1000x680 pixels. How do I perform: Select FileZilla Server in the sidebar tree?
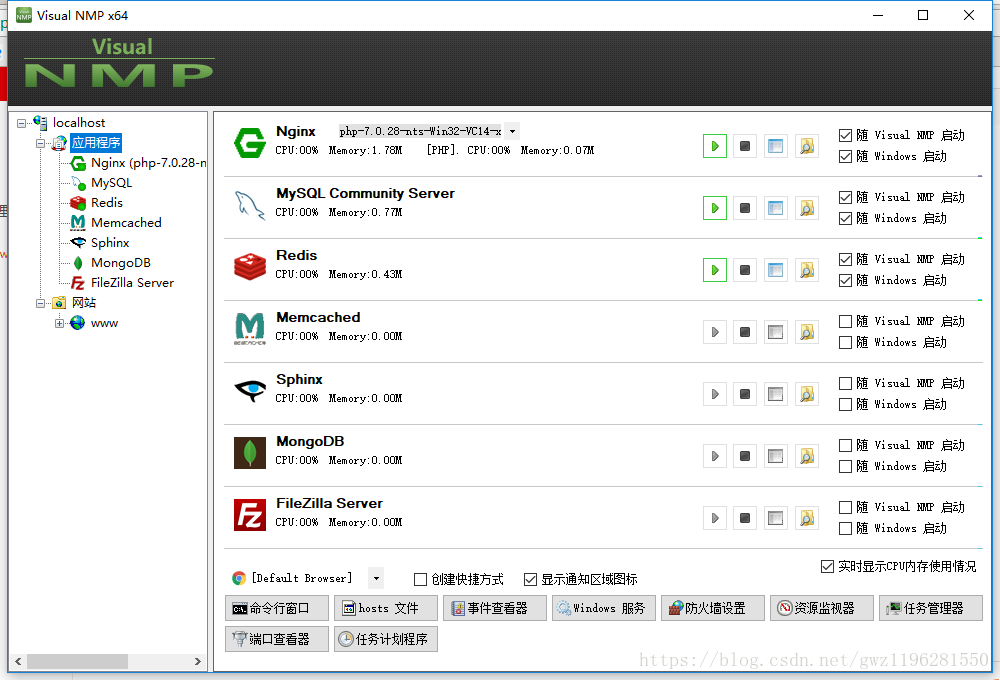click(x=132, y=283)
